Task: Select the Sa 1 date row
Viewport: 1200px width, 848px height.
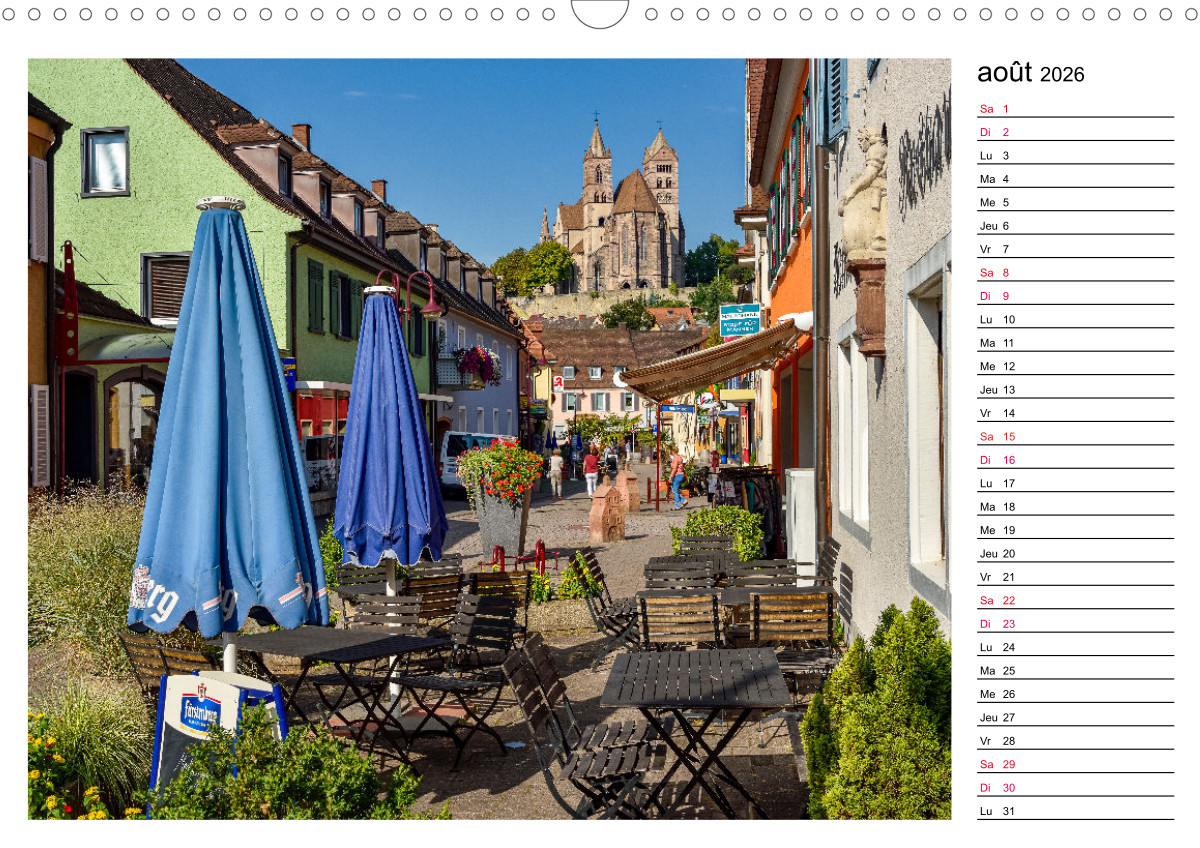Action: click(x=1075, y=109)
